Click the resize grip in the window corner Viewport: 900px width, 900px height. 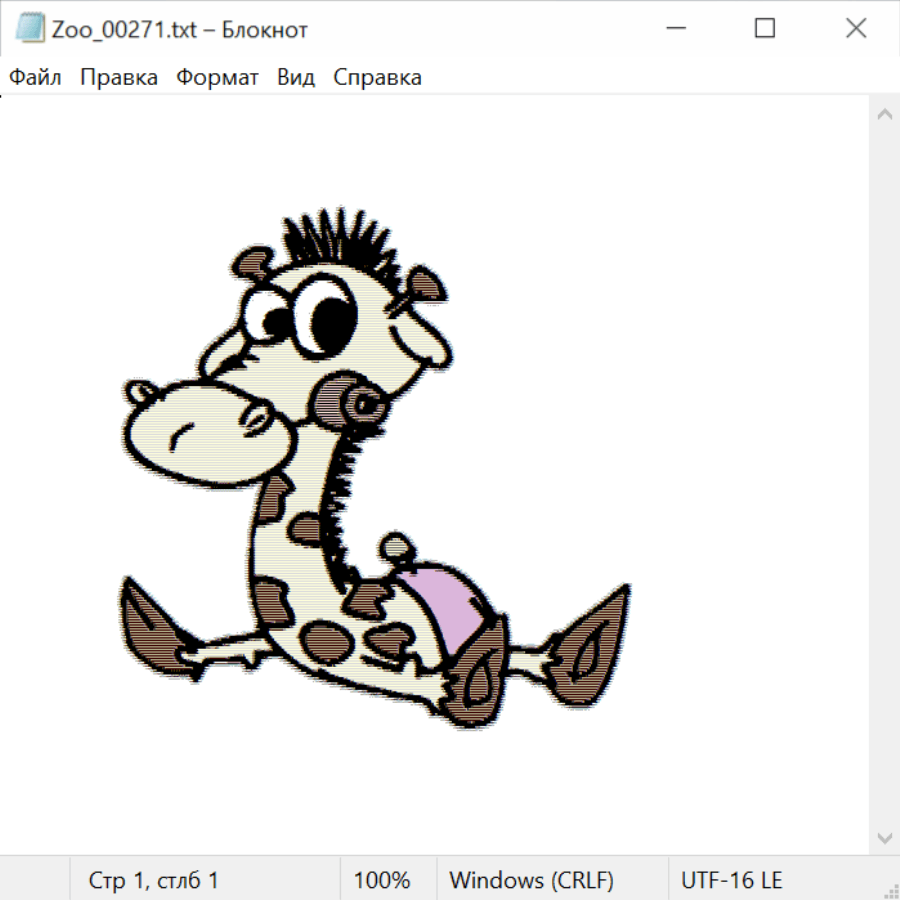(890, 890)
